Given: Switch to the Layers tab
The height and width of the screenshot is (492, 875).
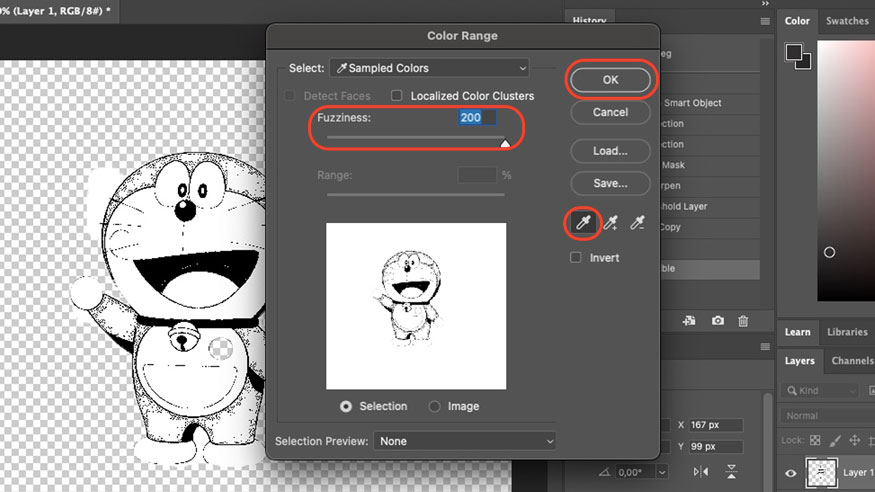Looking at the screenshot, I should coord(800,361).
